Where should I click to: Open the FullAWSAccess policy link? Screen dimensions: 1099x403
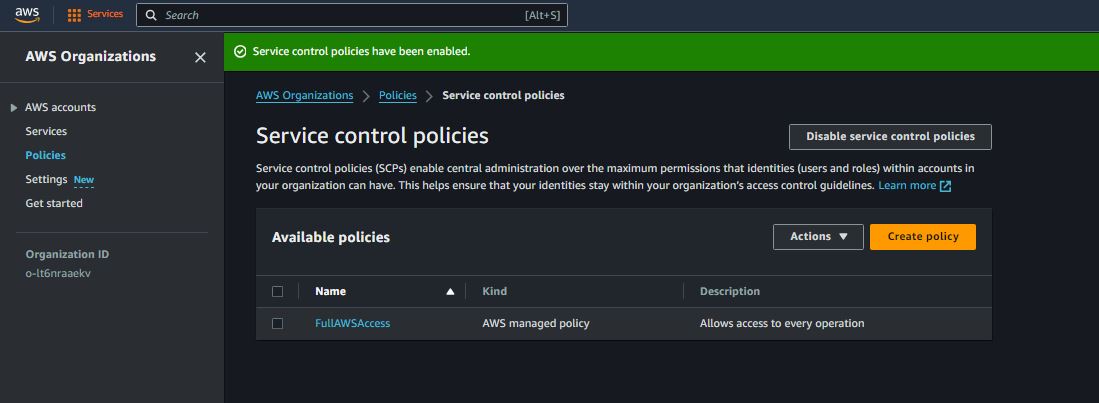click(x=352, y=324)
